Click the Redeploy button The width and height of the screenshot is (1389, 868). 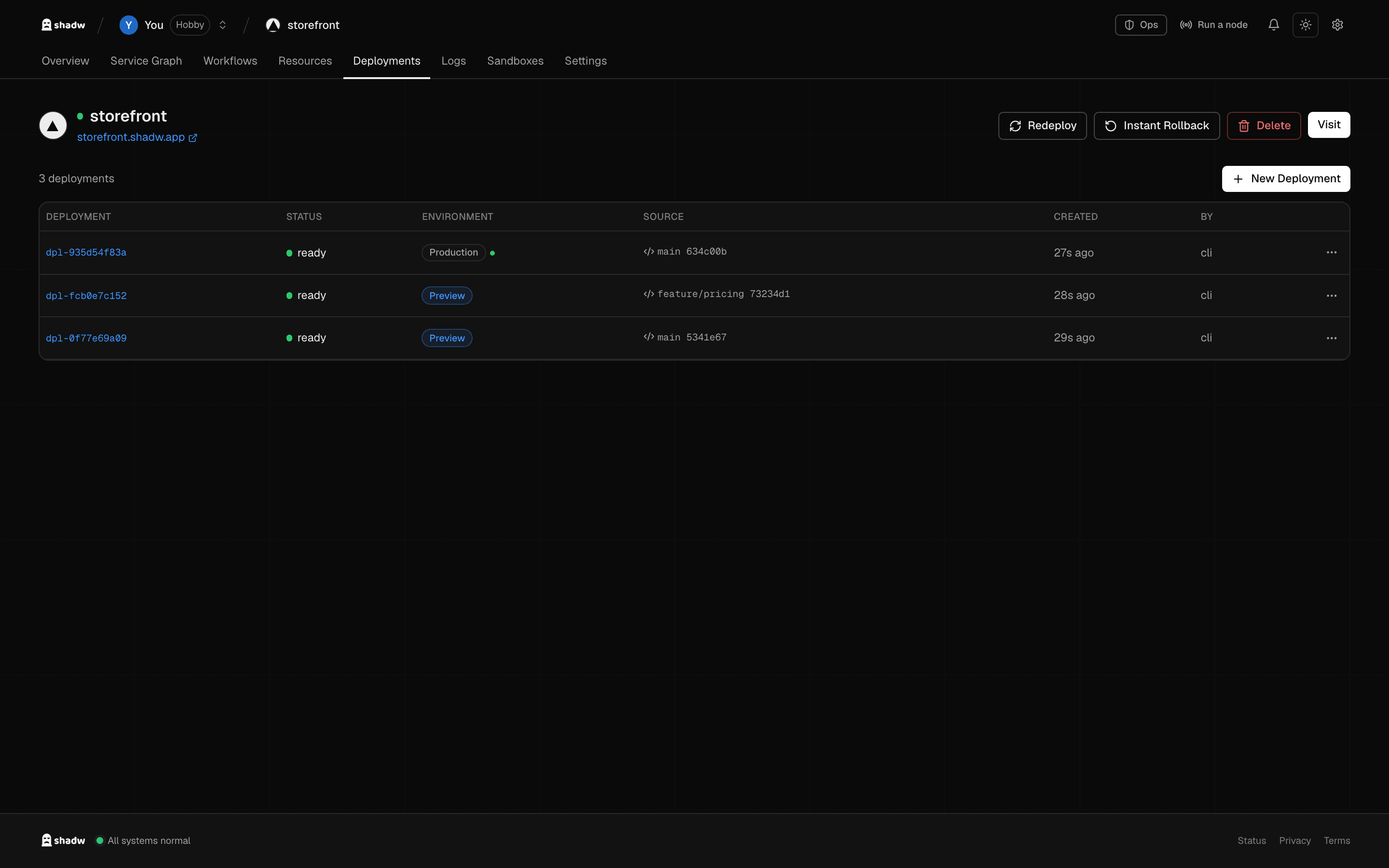point(1042,126)
